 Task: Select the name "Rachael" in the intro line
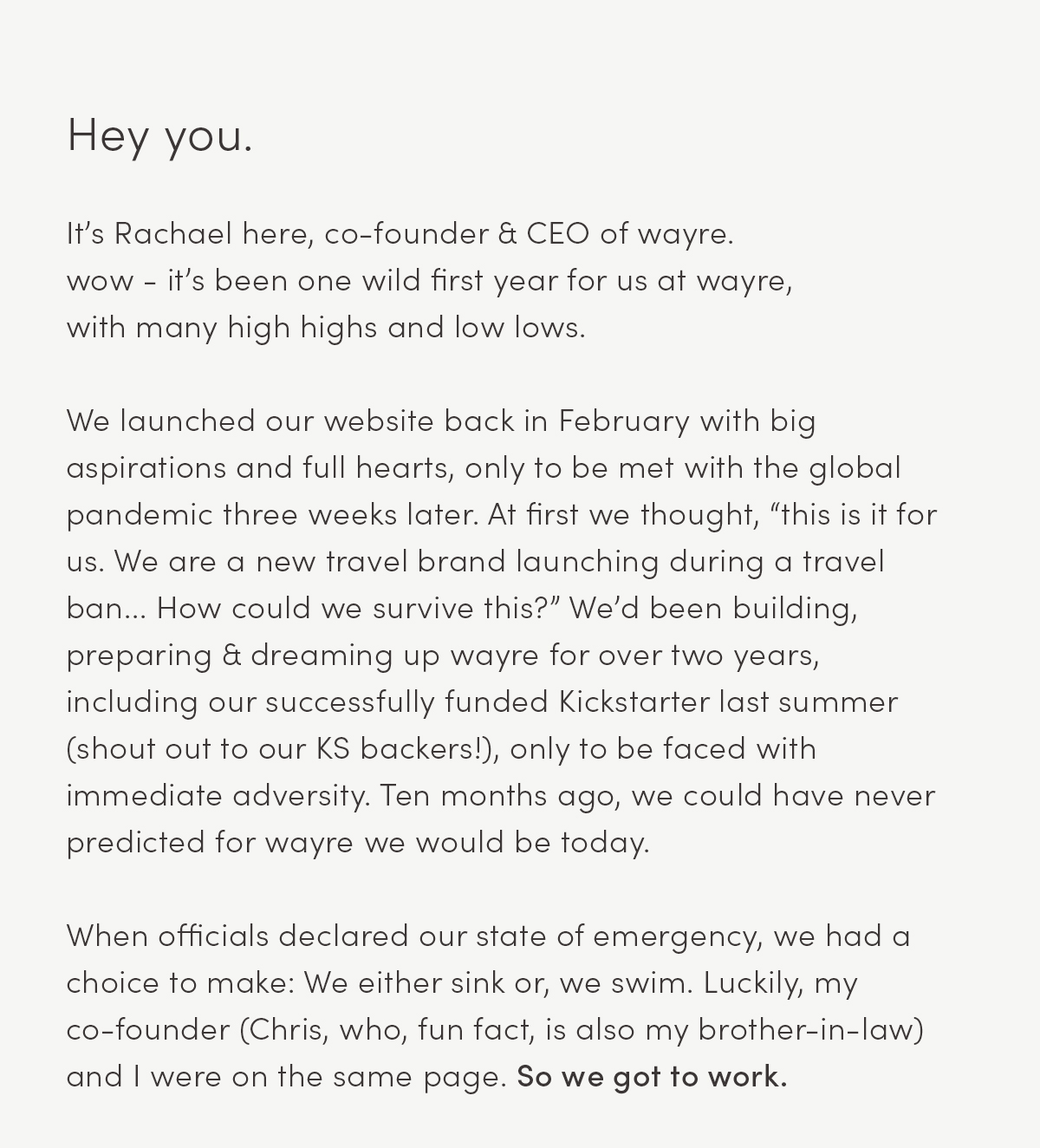point(173,233)
